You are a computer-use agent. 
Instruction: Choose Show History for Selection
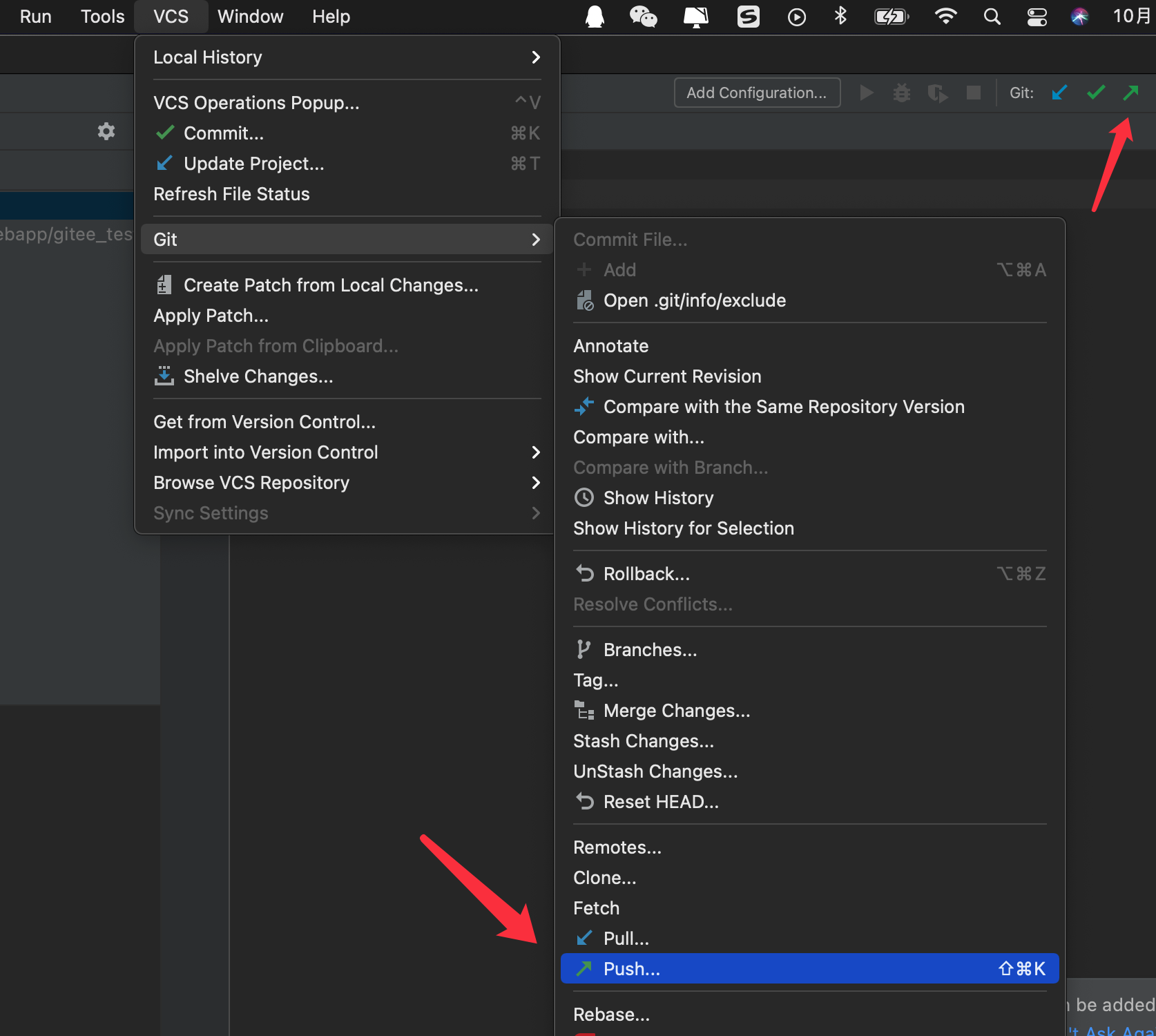pyautogui.click(x=809, y=528)
